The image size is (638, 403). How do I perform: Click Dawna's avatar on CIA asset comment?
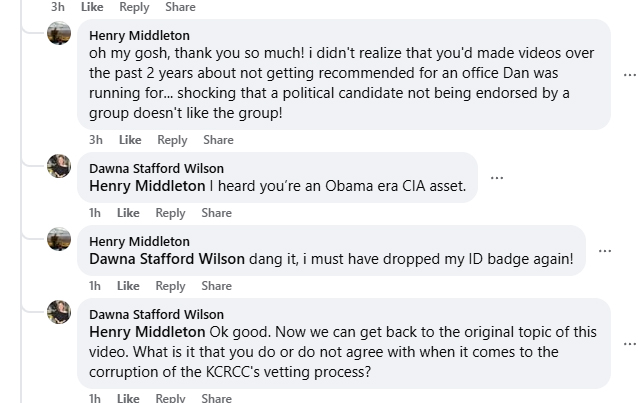[x=59, y=167]
